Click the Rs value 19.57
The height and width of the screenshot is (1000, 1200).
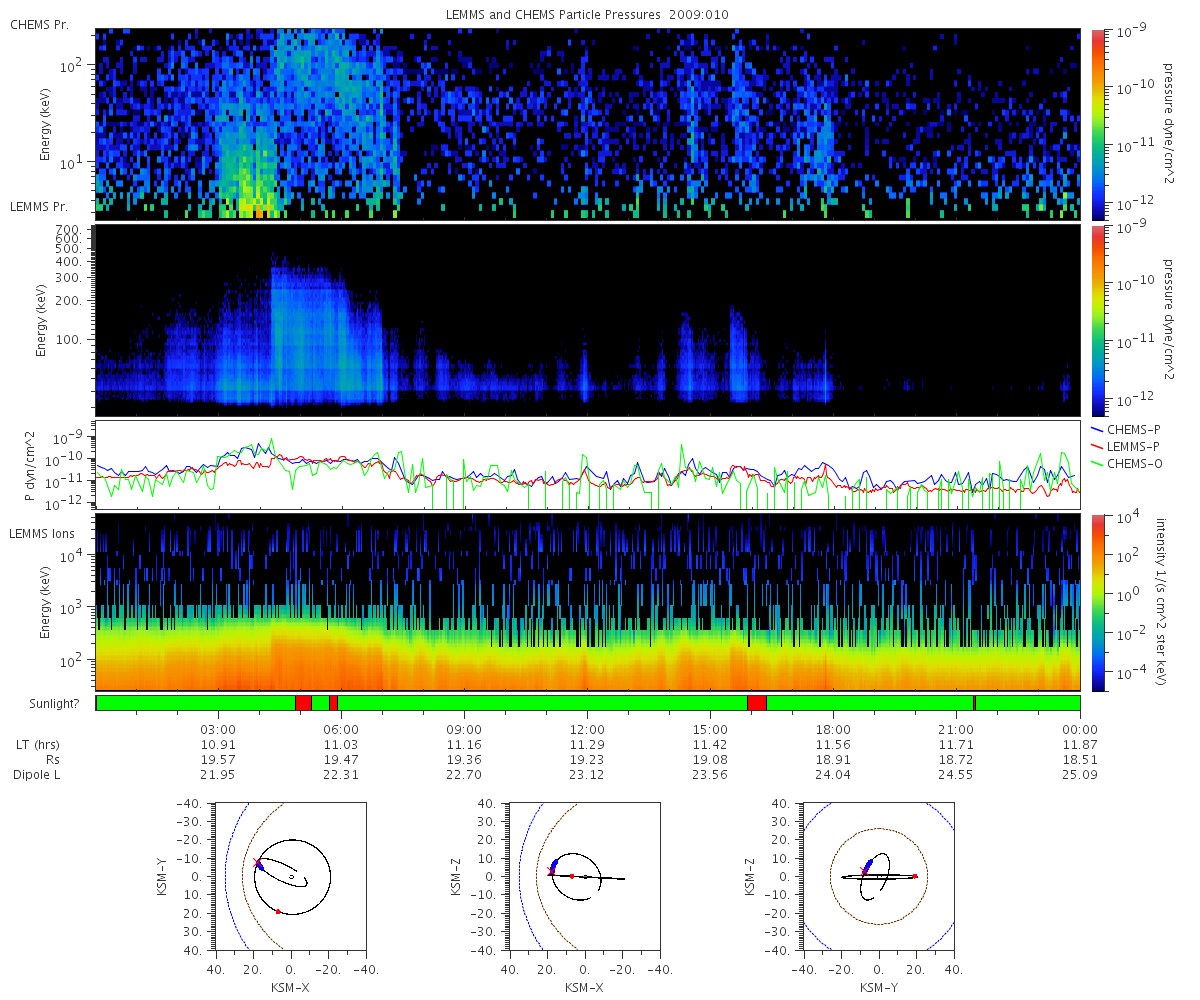[218, 760]
